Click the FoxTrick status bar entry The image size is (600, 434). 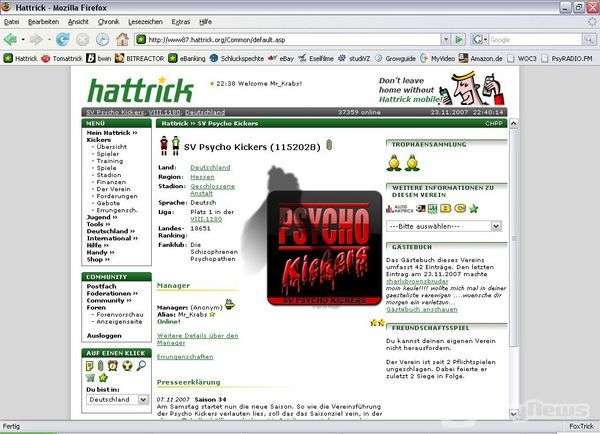pos(581,426)
